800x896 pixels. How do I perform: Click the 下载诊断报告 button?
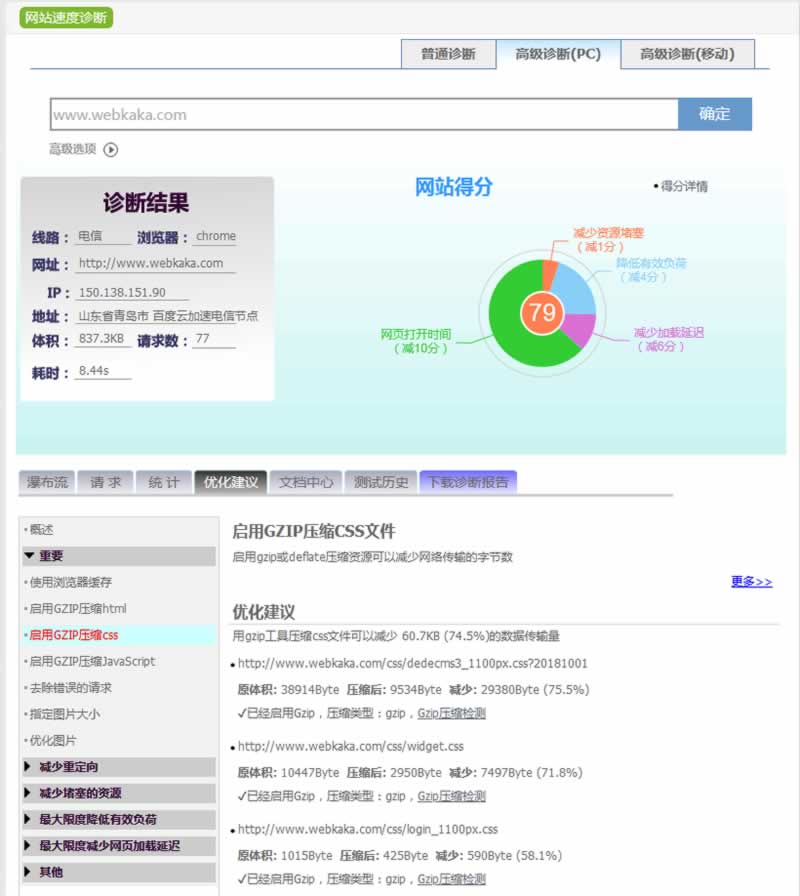(x=468, y=482)
